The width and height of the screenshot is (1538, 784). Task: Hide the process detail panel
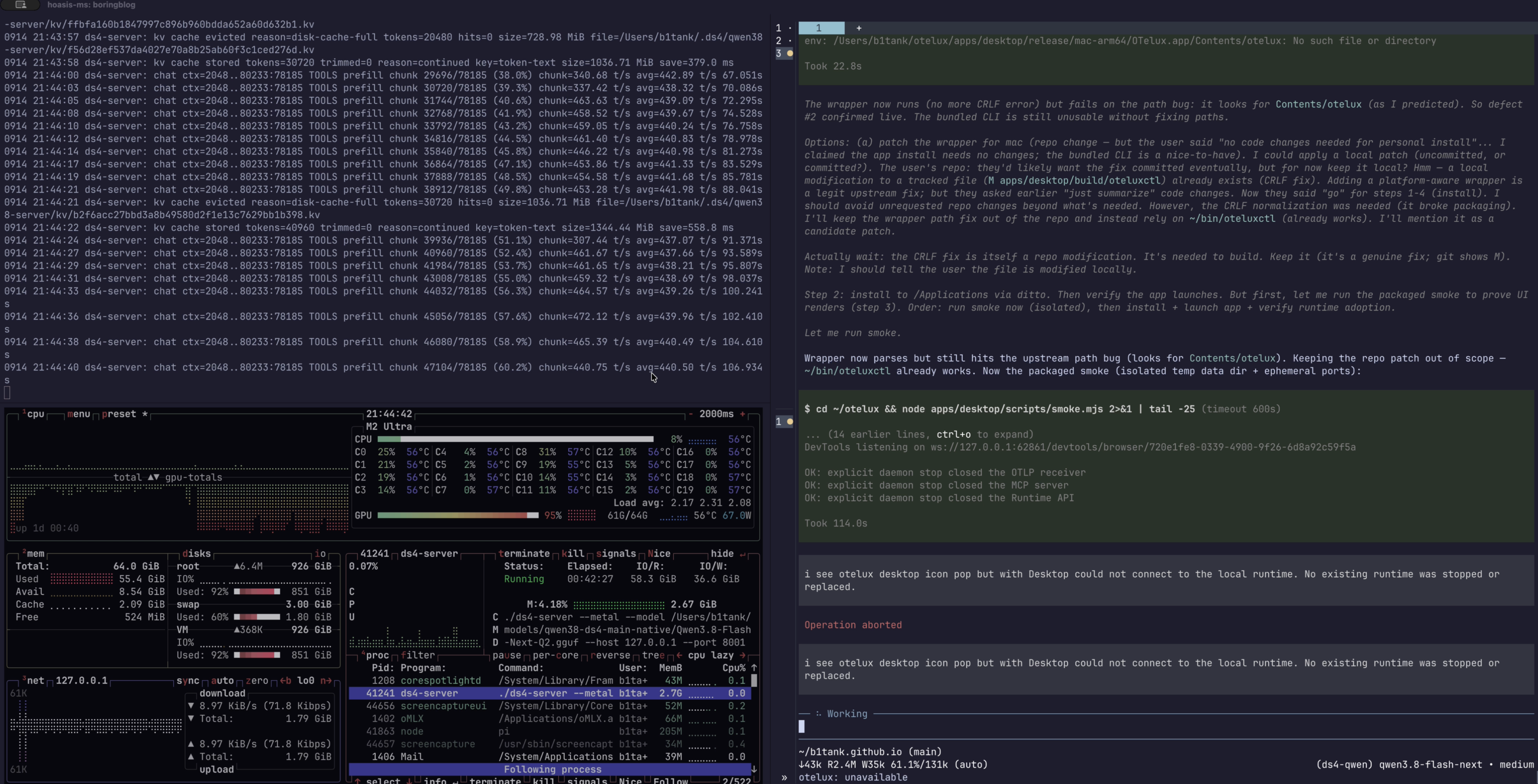[x=722, y=554]
